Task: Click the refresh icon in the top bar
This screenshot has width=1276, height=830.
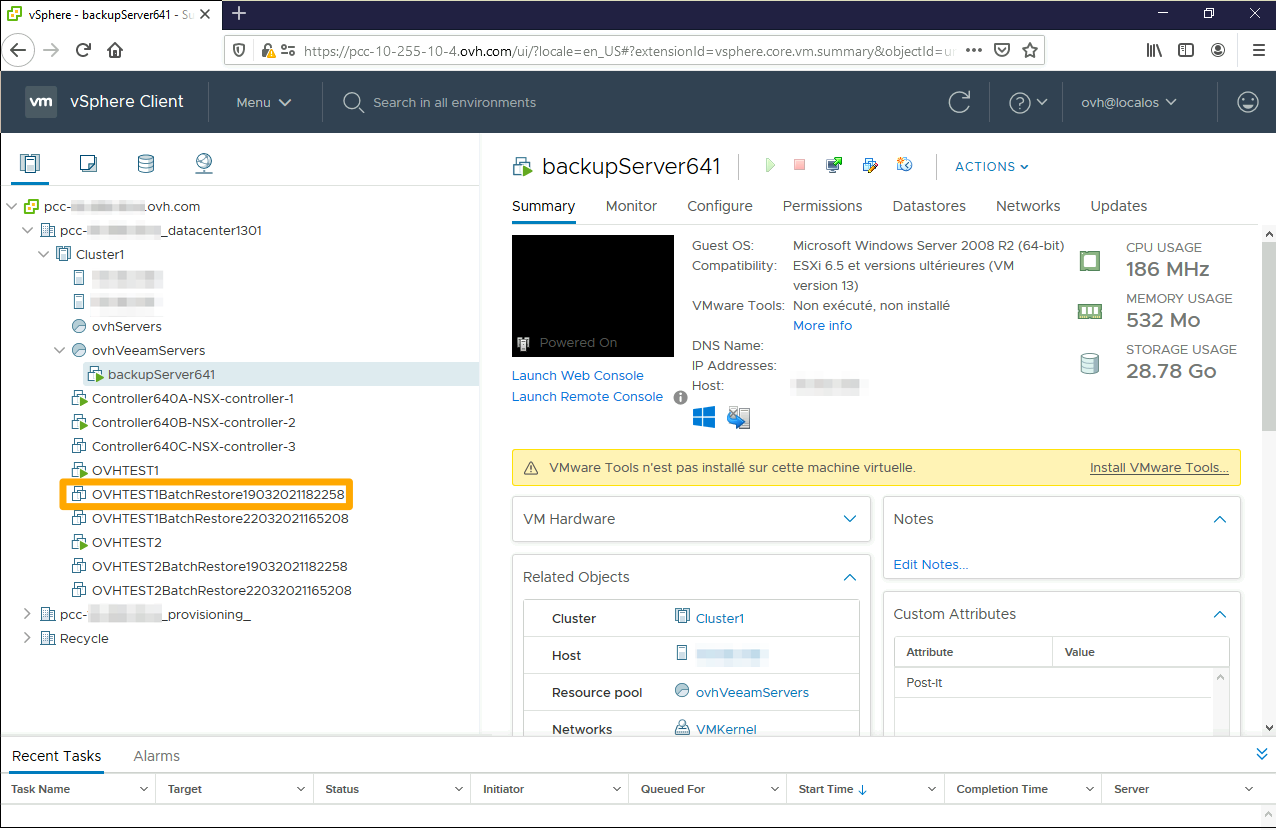Action: pyautogui.click(x=959, y=101)
